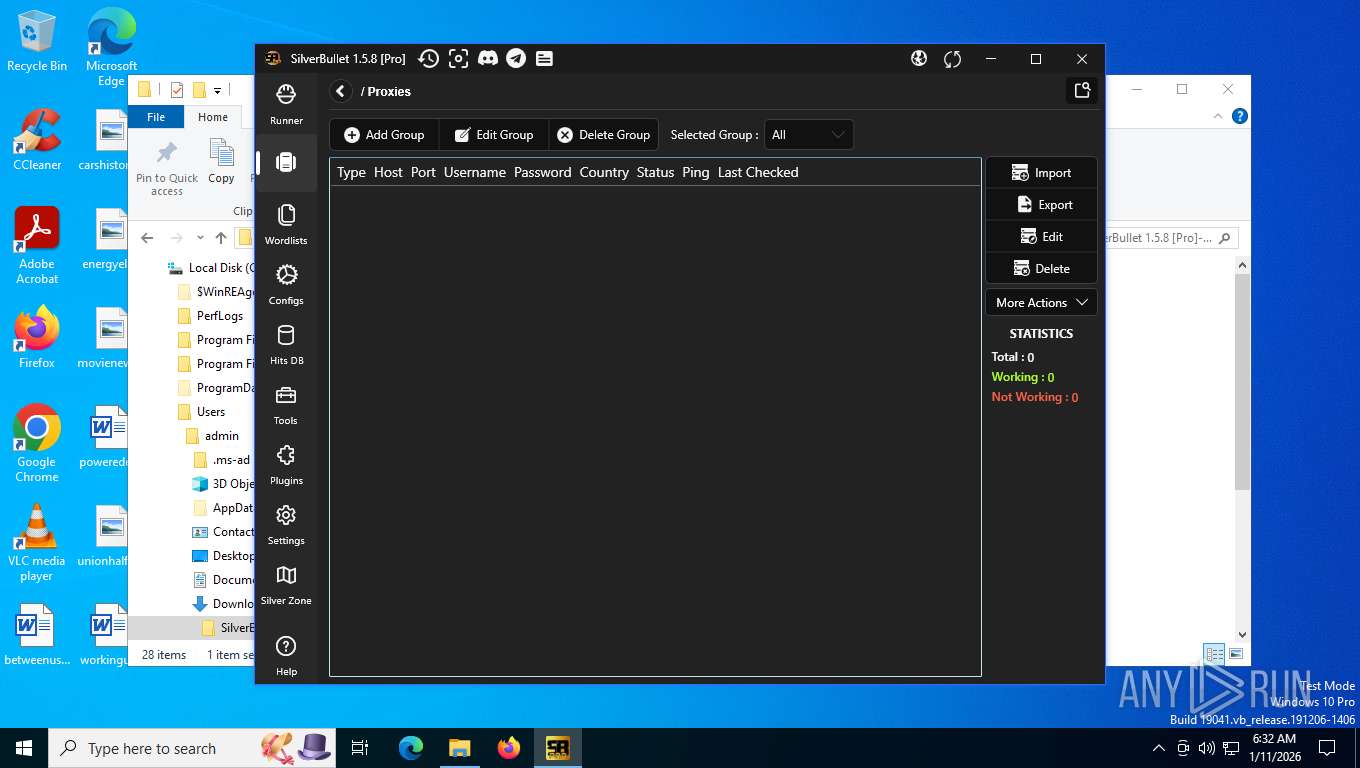Select the VLC media player desktop icon
This screenshot has height=768, width=1360.
37,543
